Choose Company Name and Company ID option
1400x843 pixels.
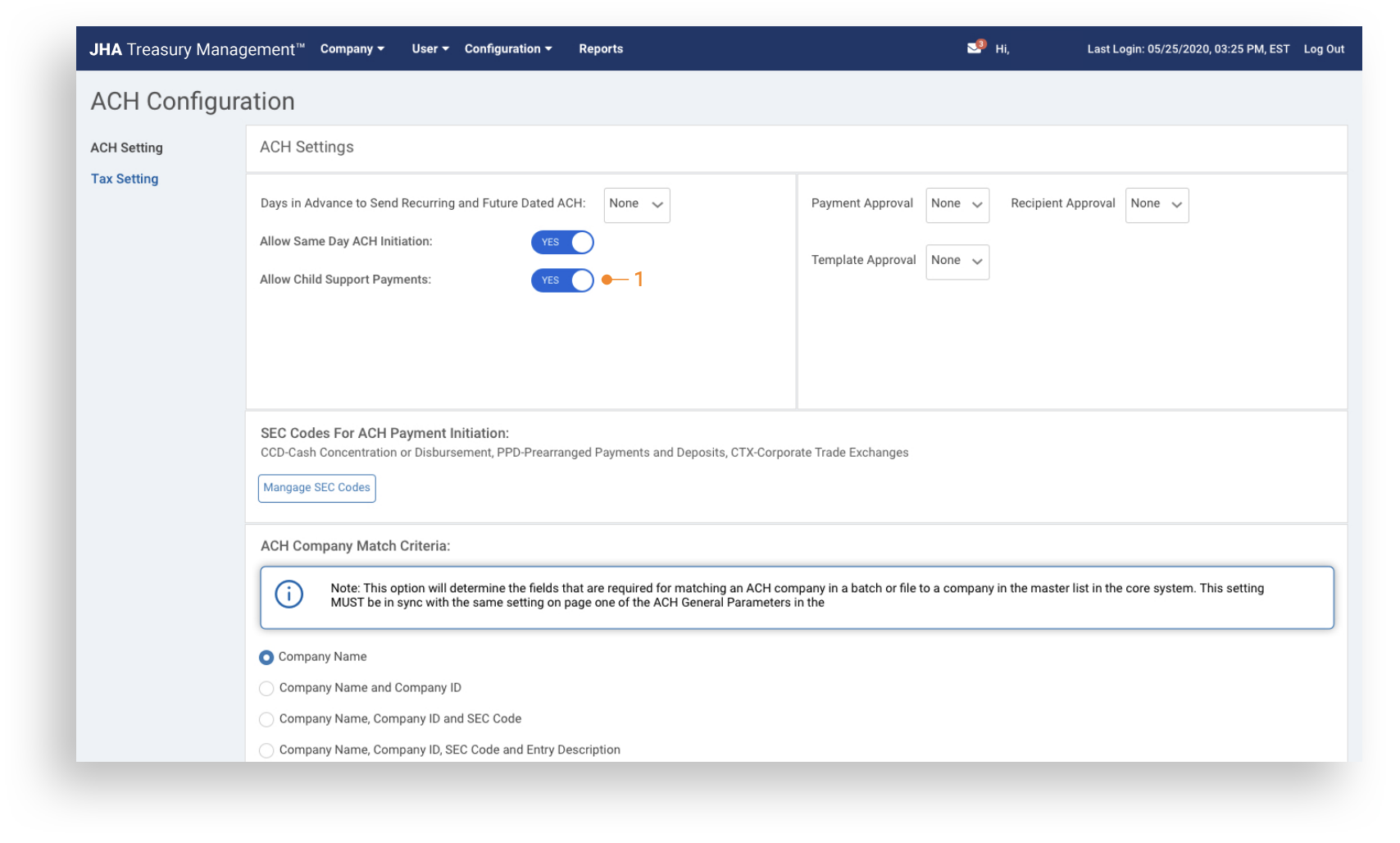point(266,689)
